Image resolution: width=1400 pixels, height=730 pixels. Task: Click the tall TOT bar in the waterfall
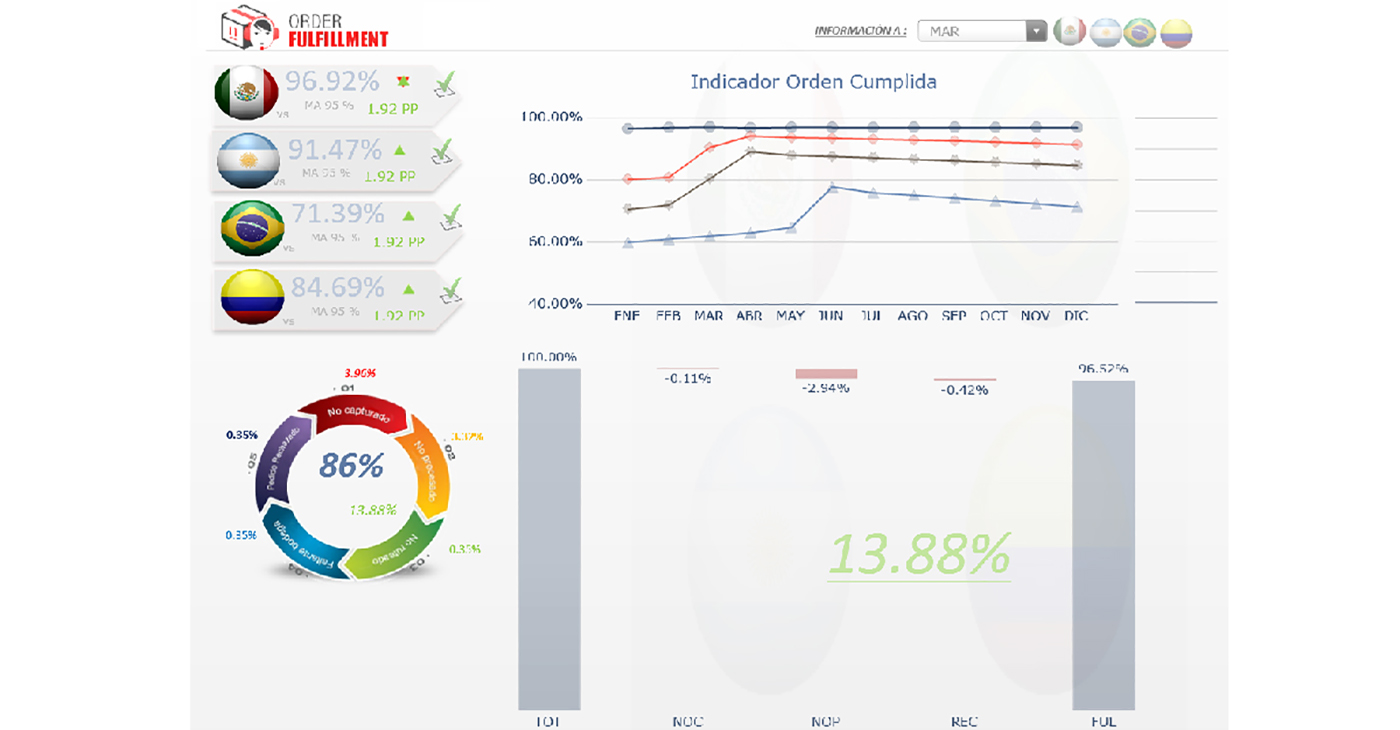(549, 539)
